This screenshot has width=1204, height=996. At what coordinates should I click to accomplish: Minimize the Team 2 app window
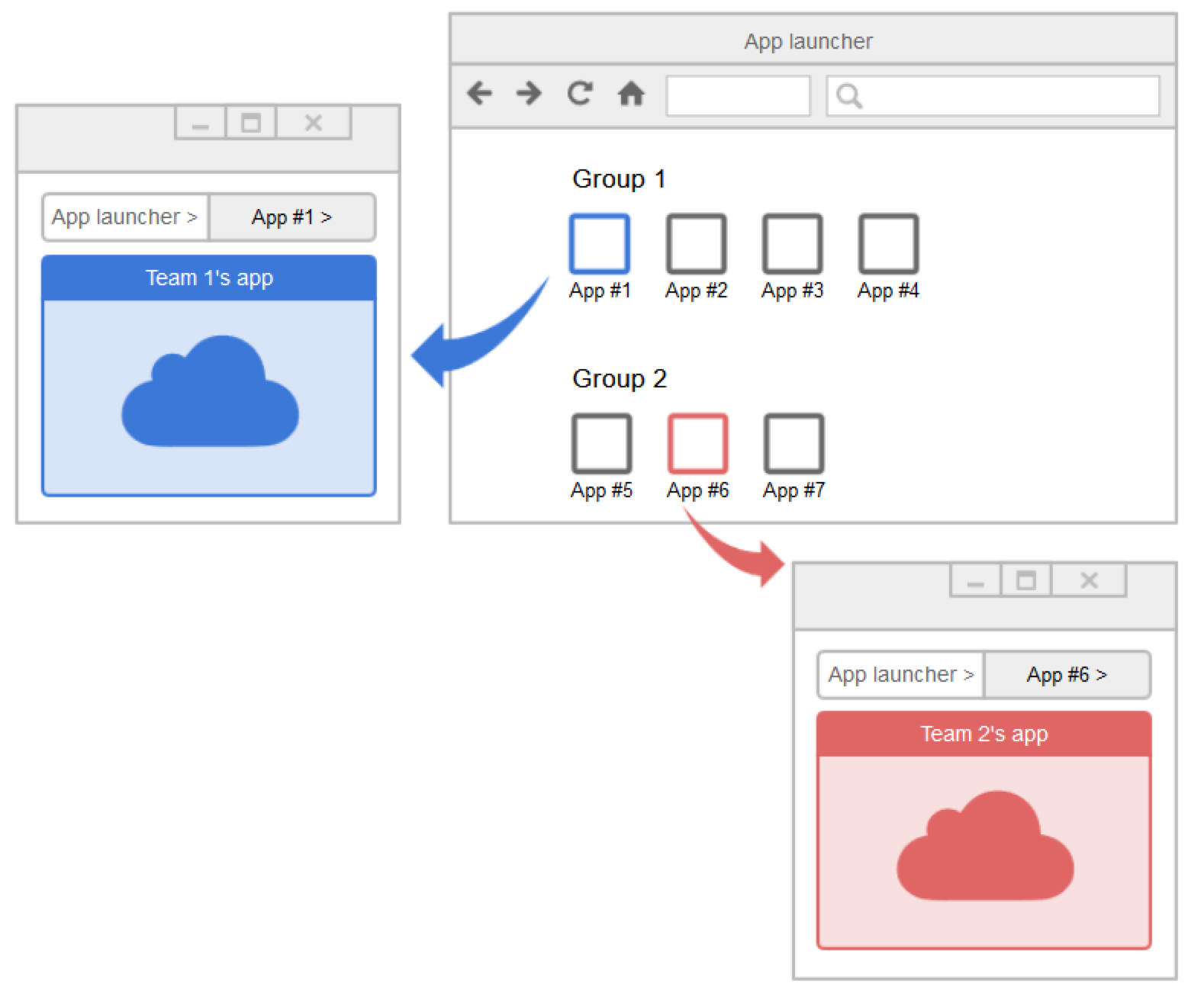point(975,581)
